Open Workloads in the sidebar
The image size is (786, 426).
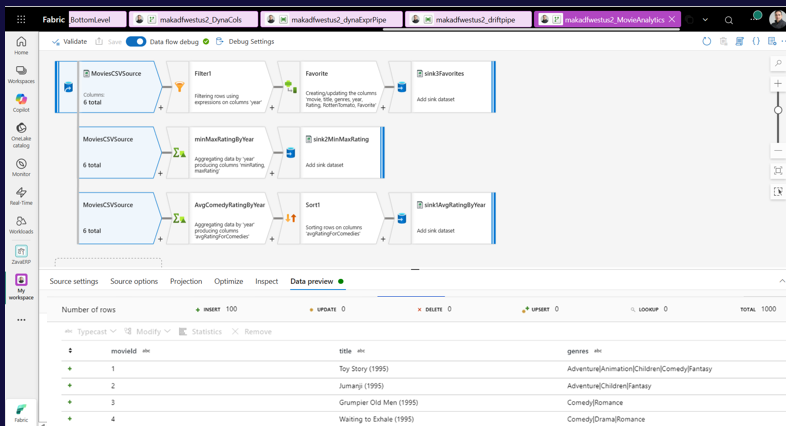(x=21, y=225)
